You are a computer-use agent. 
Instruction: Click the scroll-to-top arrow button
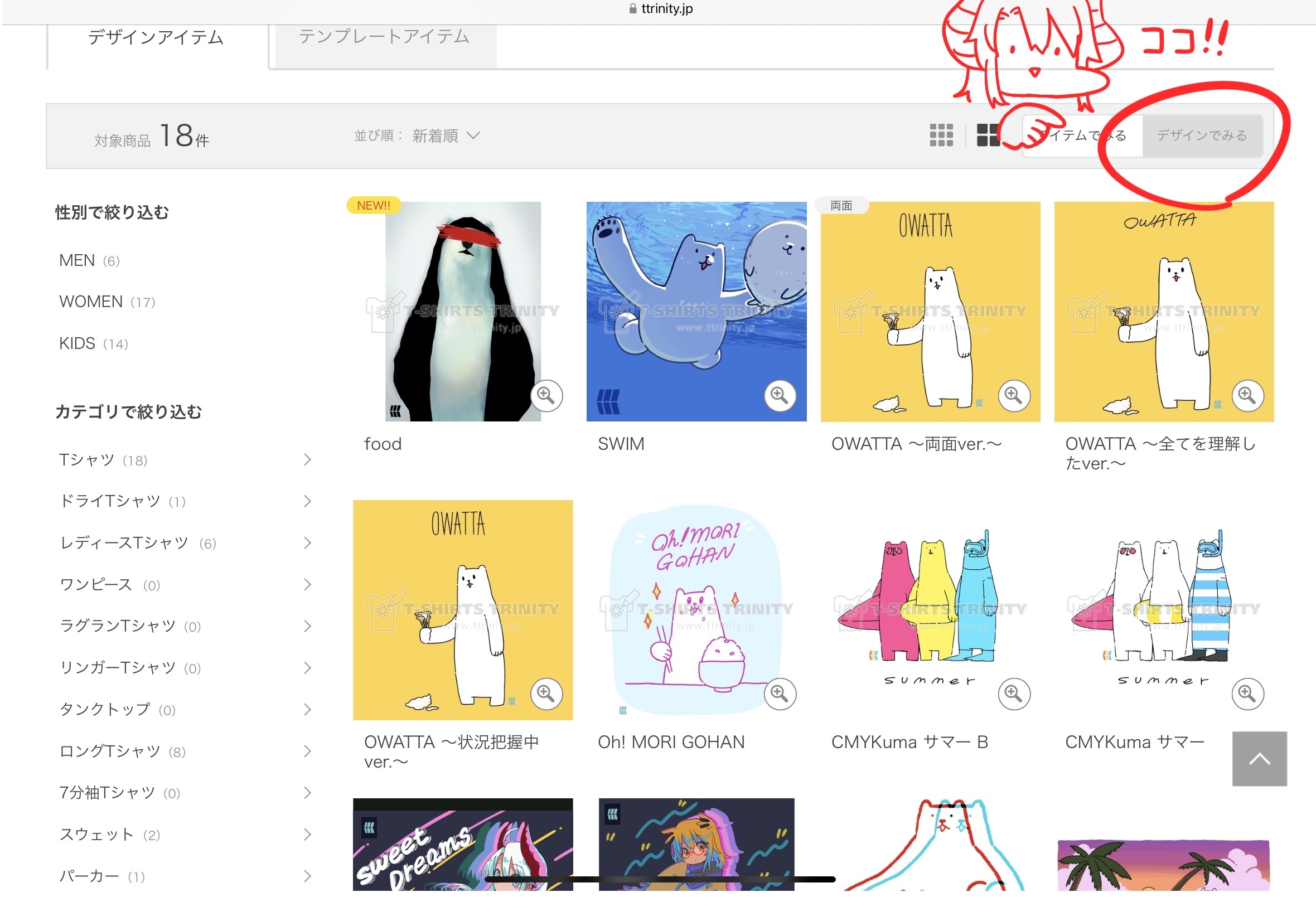(1259, 759)
